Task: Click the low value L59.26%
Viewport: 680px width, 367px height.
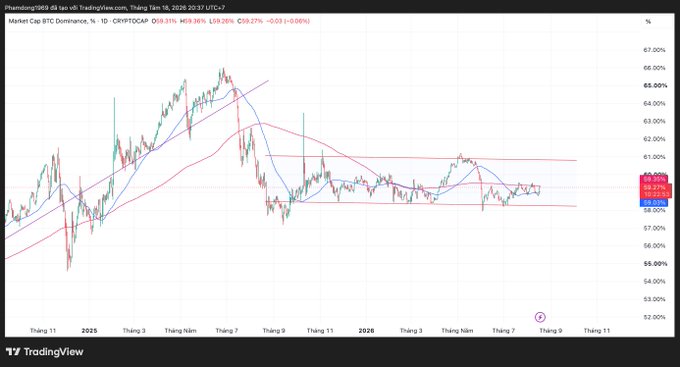Action: click(x=222, y=21)
